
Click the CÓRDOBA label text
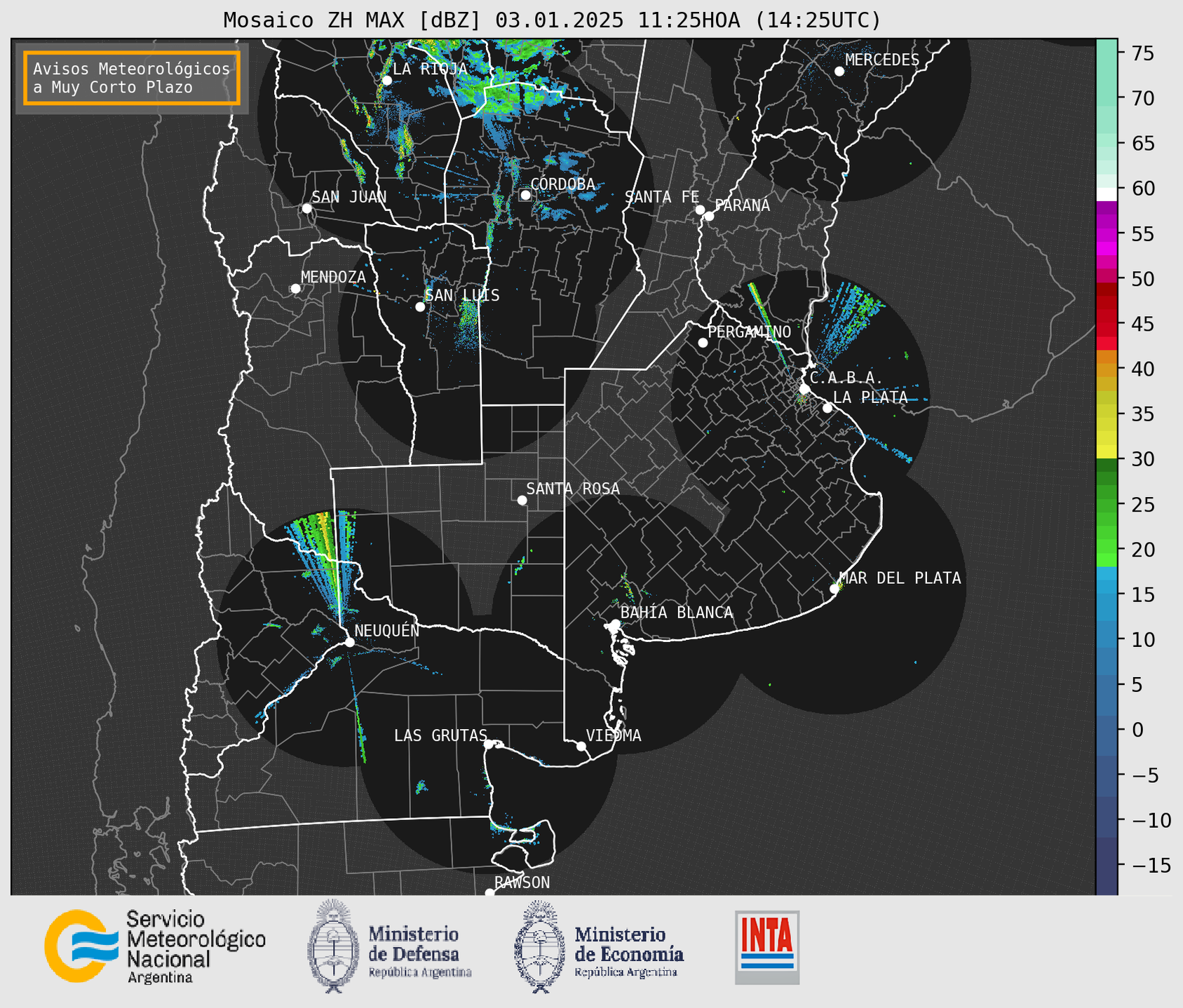pos(563,184)
